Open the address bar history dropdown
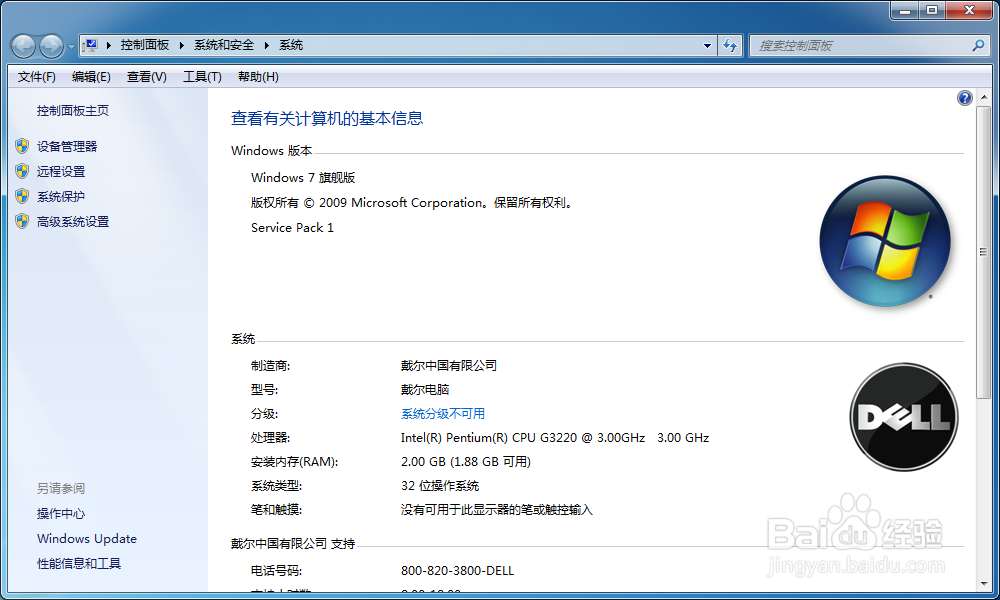 pos(707,46)
